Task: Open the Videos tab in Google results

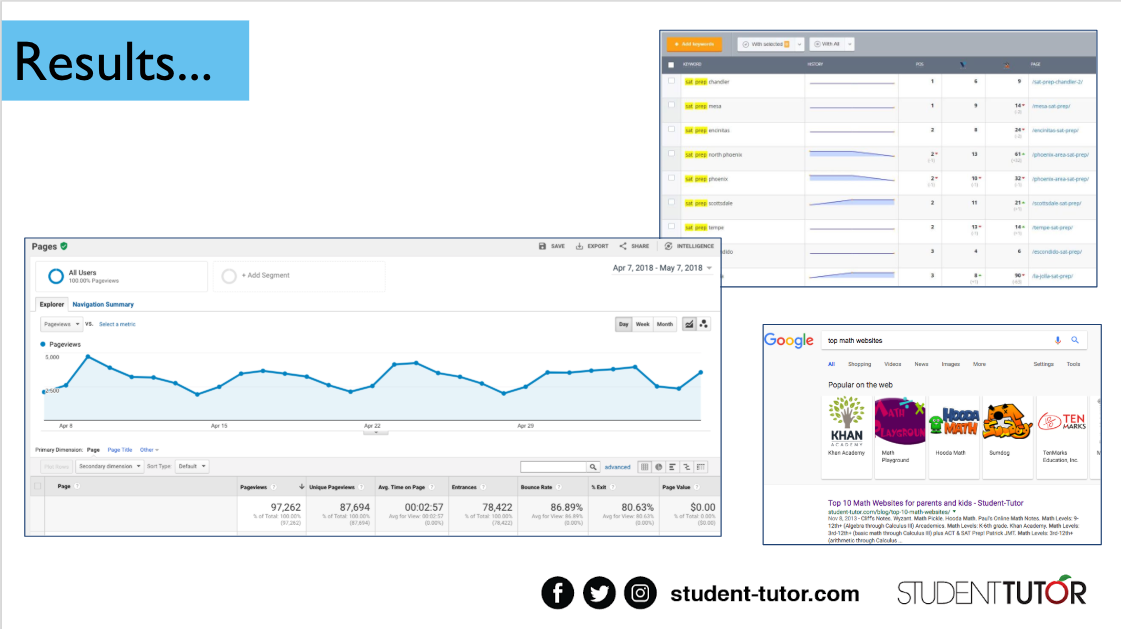Action: coord(893,365)
